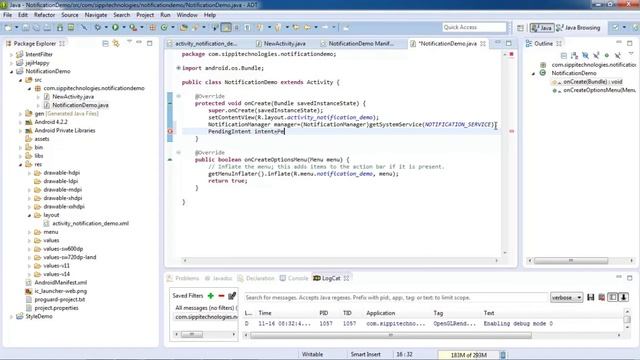Open the Console tab
640x360 pixels.
[294, 278]
